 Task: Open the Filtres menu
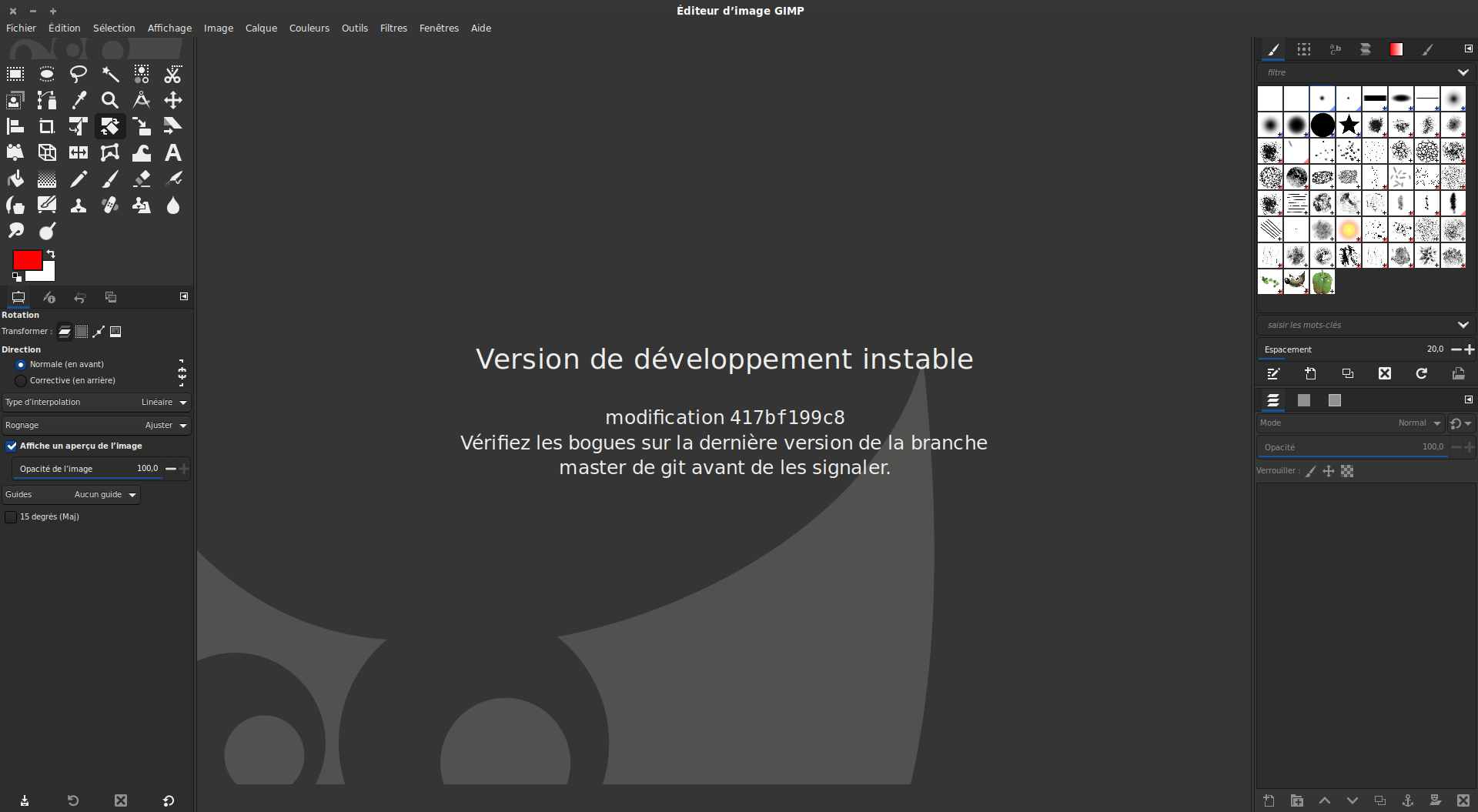point(393,28)
